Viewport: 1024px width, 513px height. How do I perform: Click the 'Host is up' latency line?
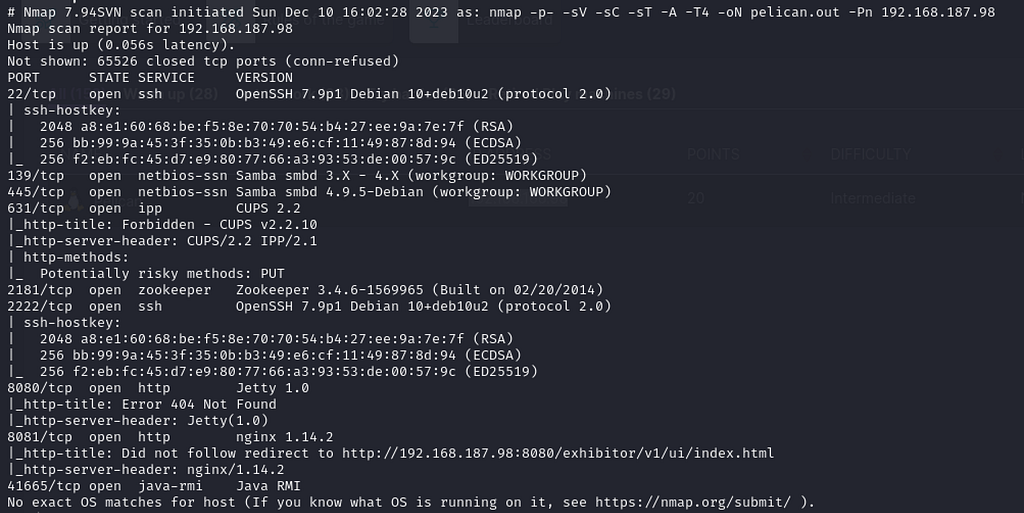[121, 44]
